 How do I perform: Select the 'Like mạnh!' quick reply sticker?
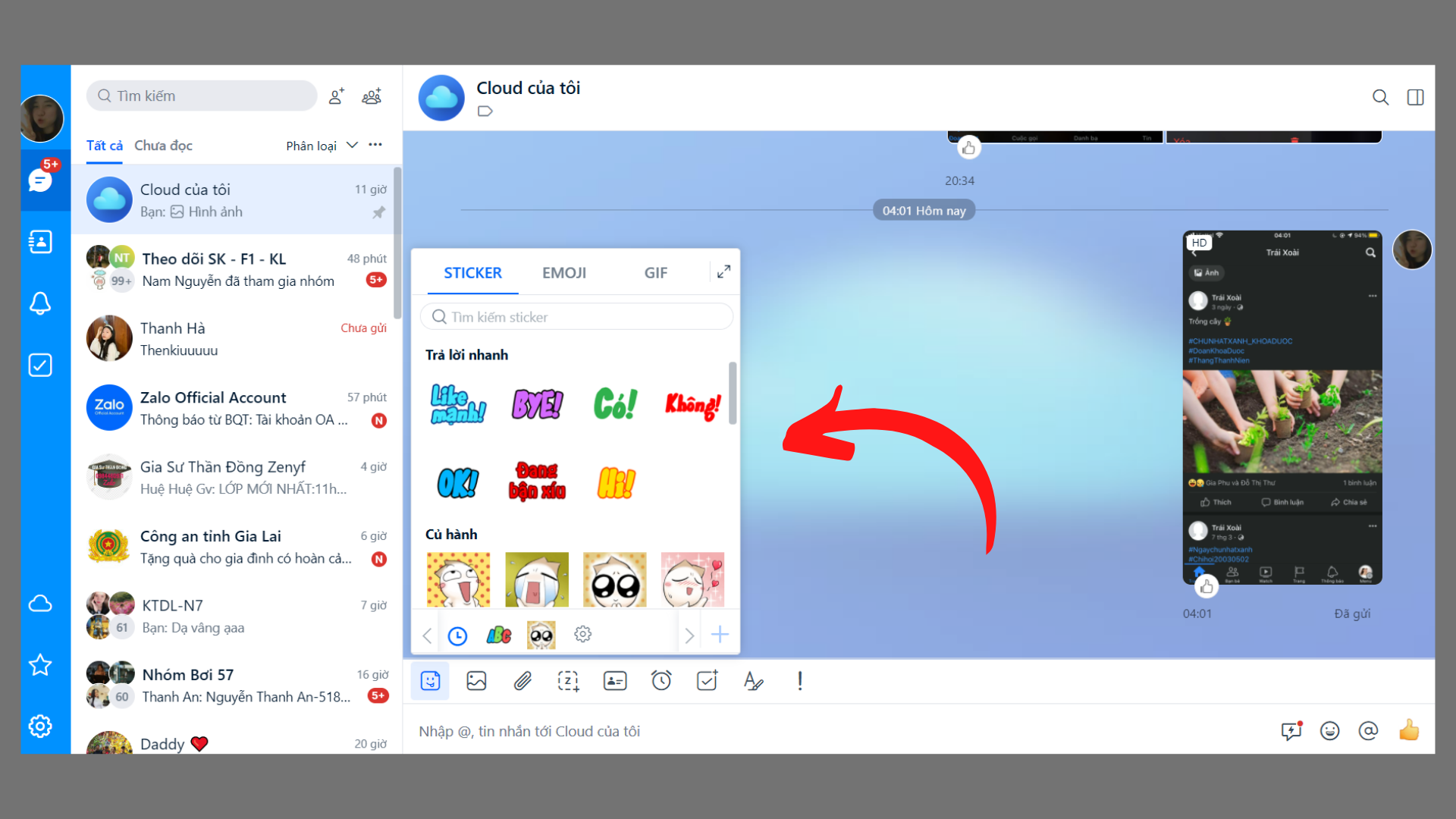[458, 401]
